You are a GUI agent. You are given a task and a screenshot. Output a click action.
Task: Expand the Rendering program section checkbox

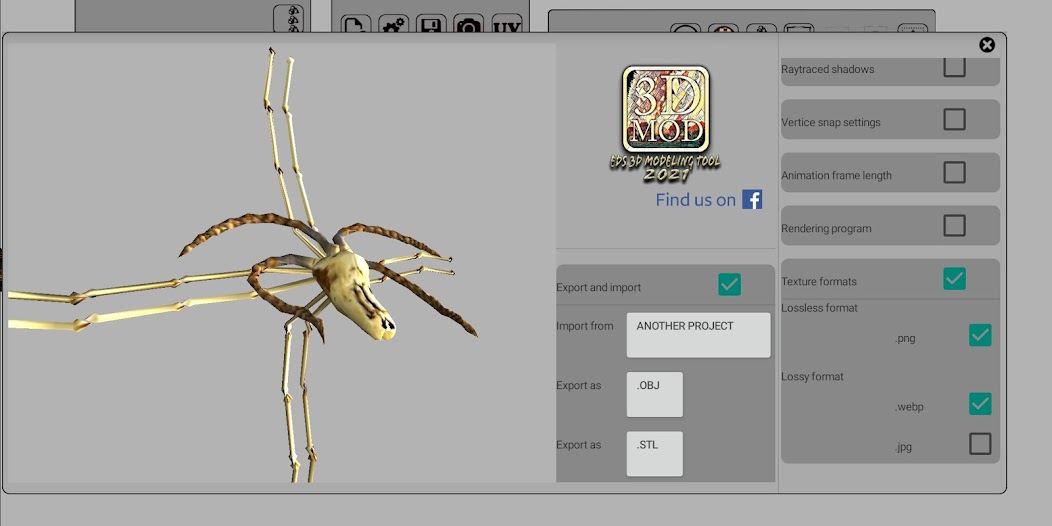point(955,226)
